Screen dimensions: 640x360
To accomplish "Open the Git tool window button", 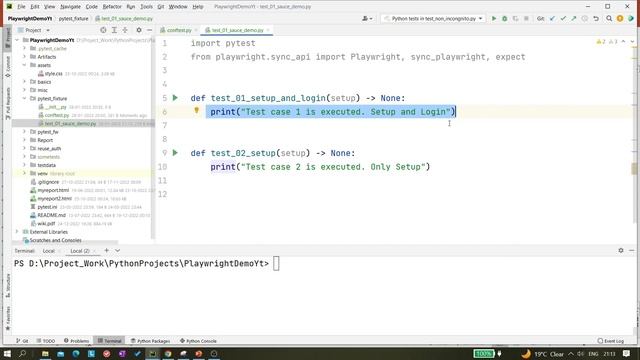I will pyautogui.click(x=22, y=341).
